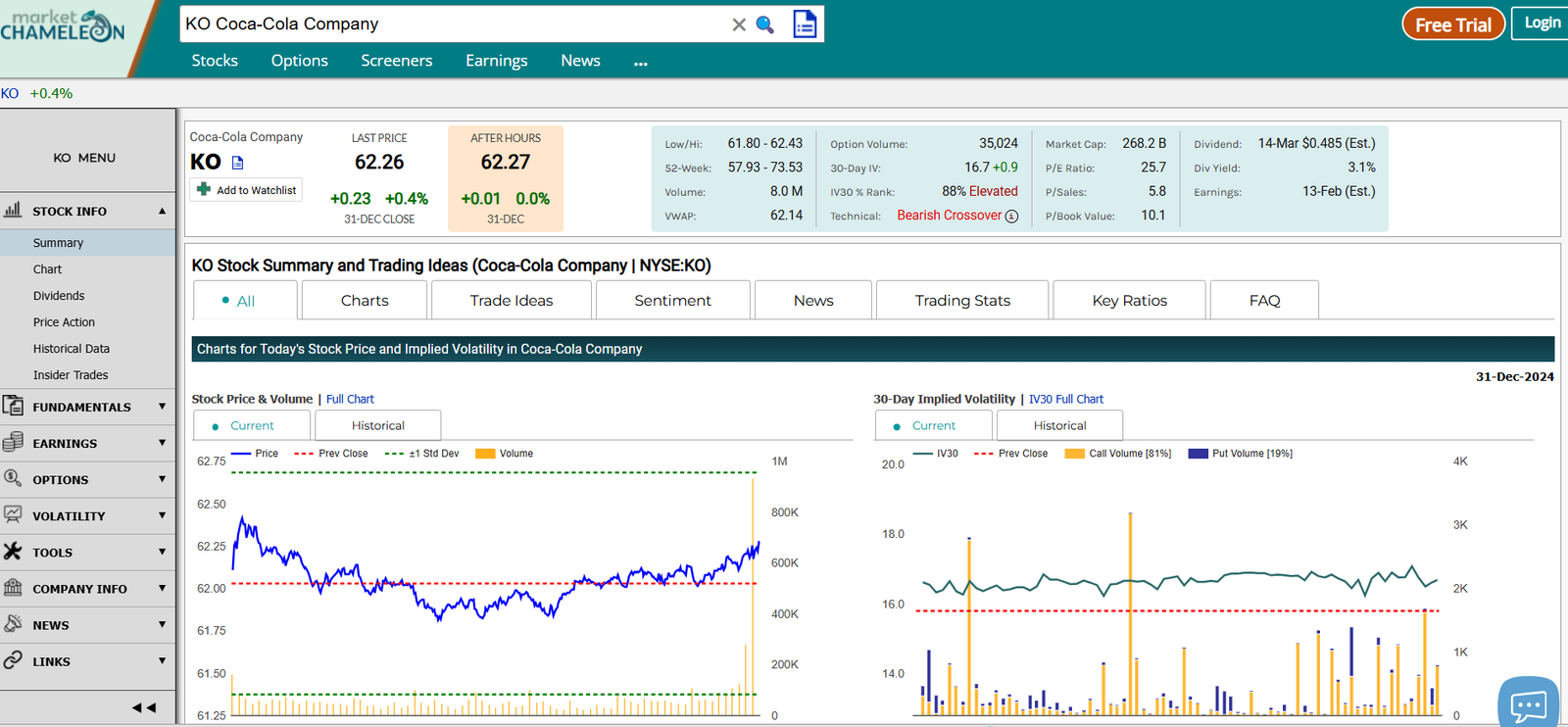This screenshot has height=727, width=1568.
Task: Click the magnifying glass search icon
Action: point(765,24)
